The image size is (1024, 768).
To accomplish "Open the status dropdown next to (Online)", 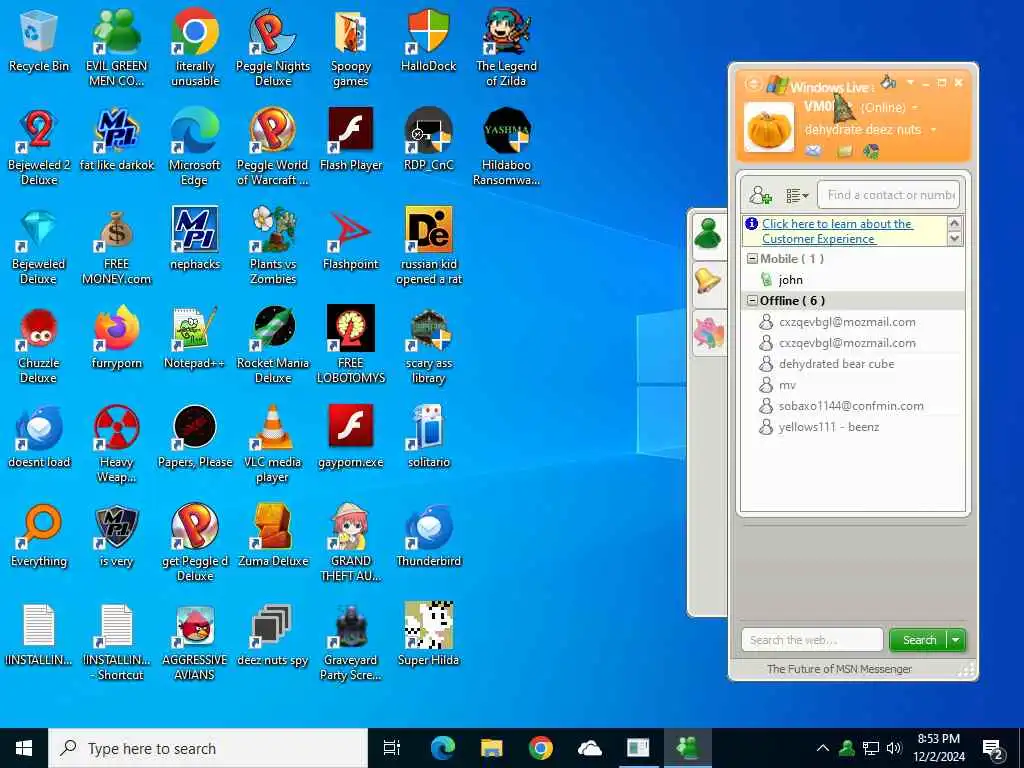I will 915,108.
